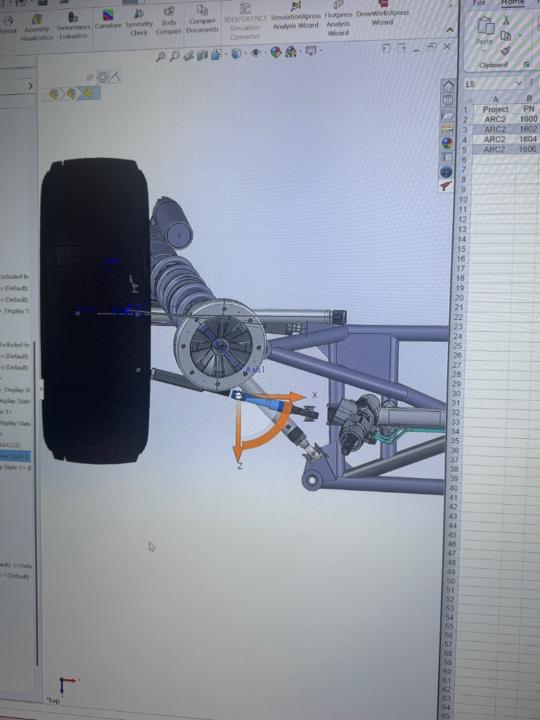Screen dimensions: 540x720
Task: Switch to the Excel Home tab
Action: tap(512, 3)
